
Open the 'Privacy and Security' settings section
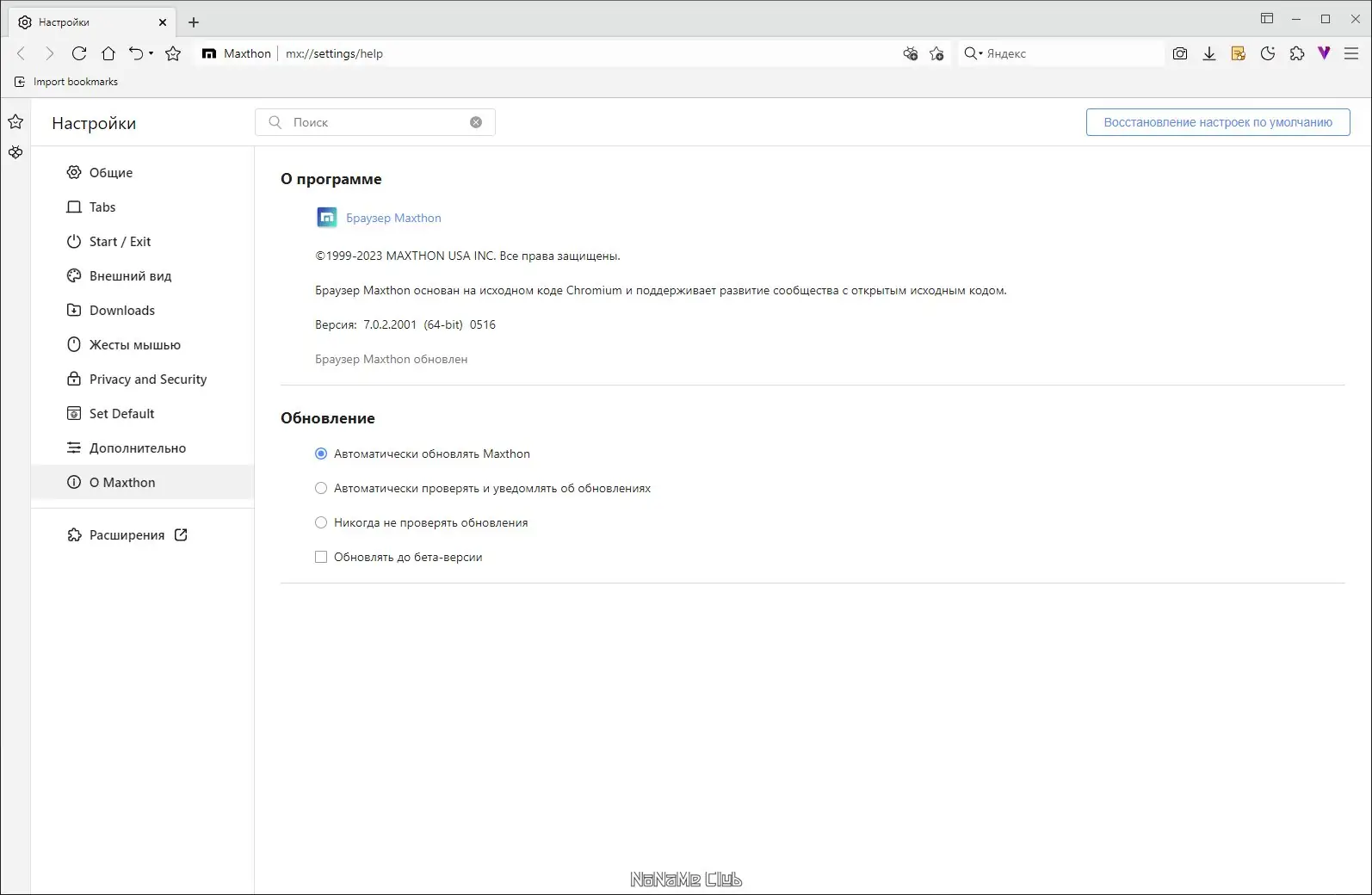(148, 380)
